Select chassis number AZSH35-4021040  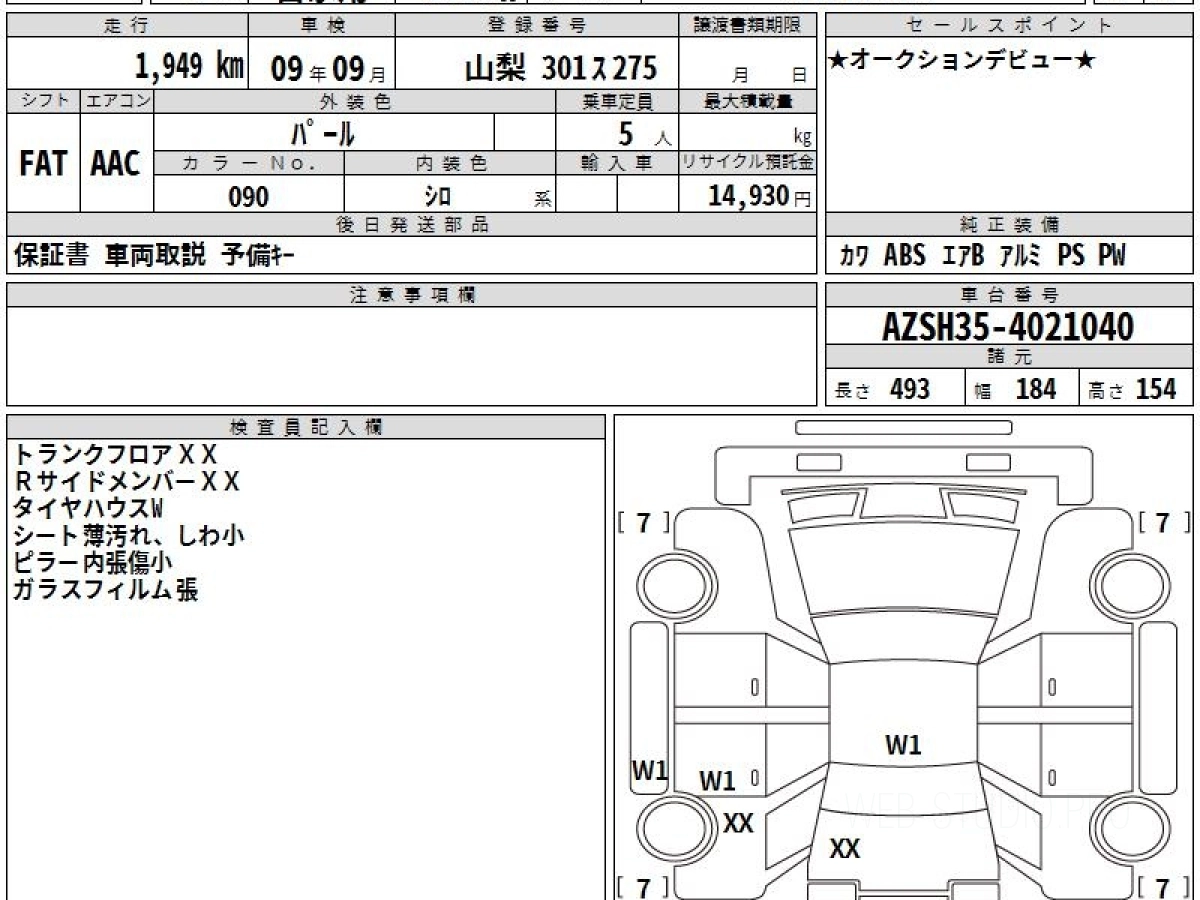coord(1008,326)
